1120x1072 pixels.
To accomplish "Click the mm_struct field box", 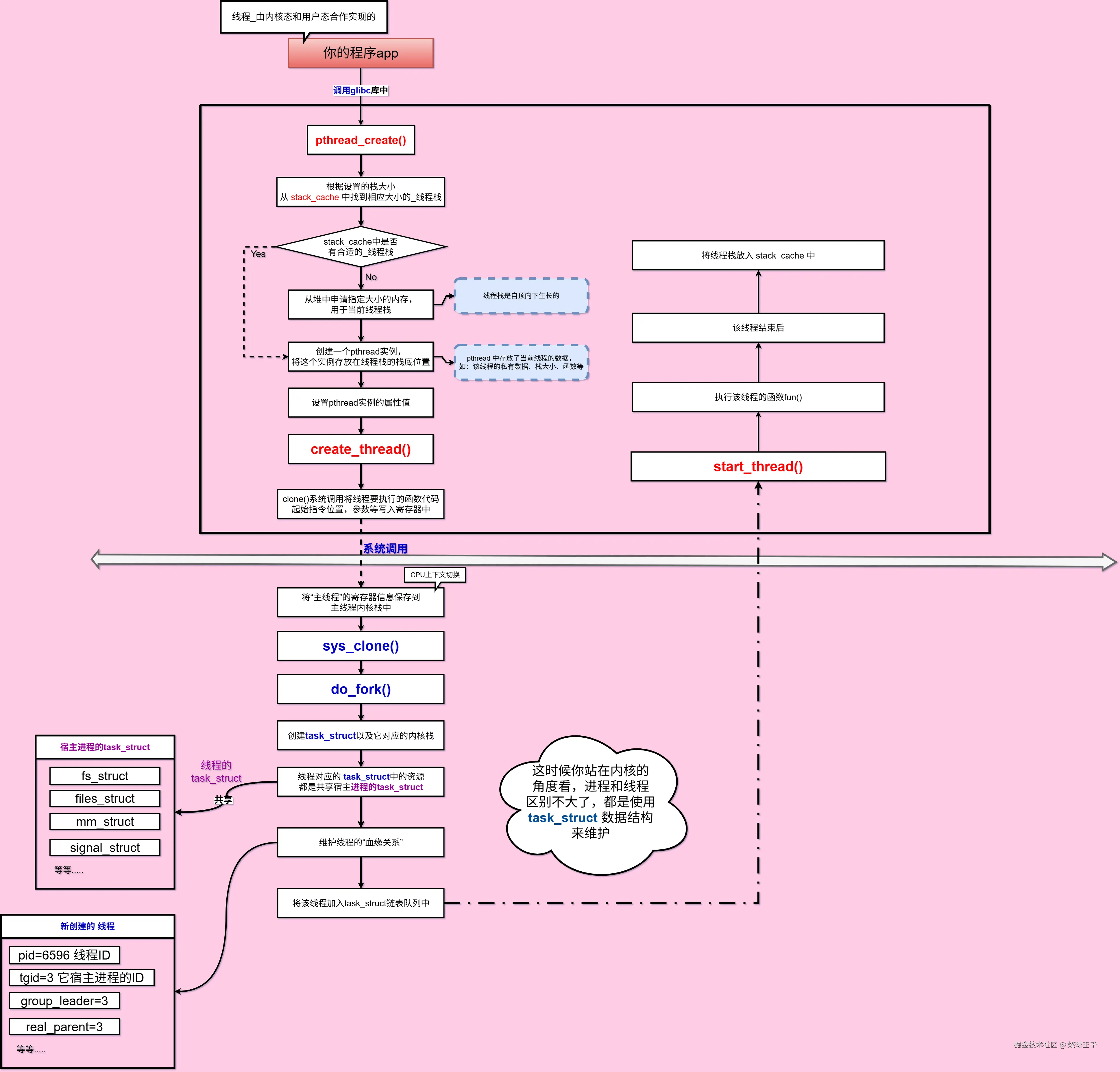I will tap(105, 822).
